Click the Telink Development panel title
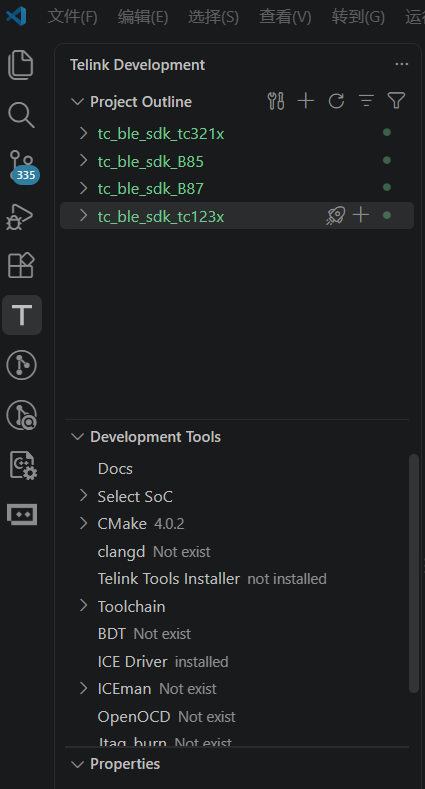The height and width of the screenshot is (789, 425). click(137, 65)
